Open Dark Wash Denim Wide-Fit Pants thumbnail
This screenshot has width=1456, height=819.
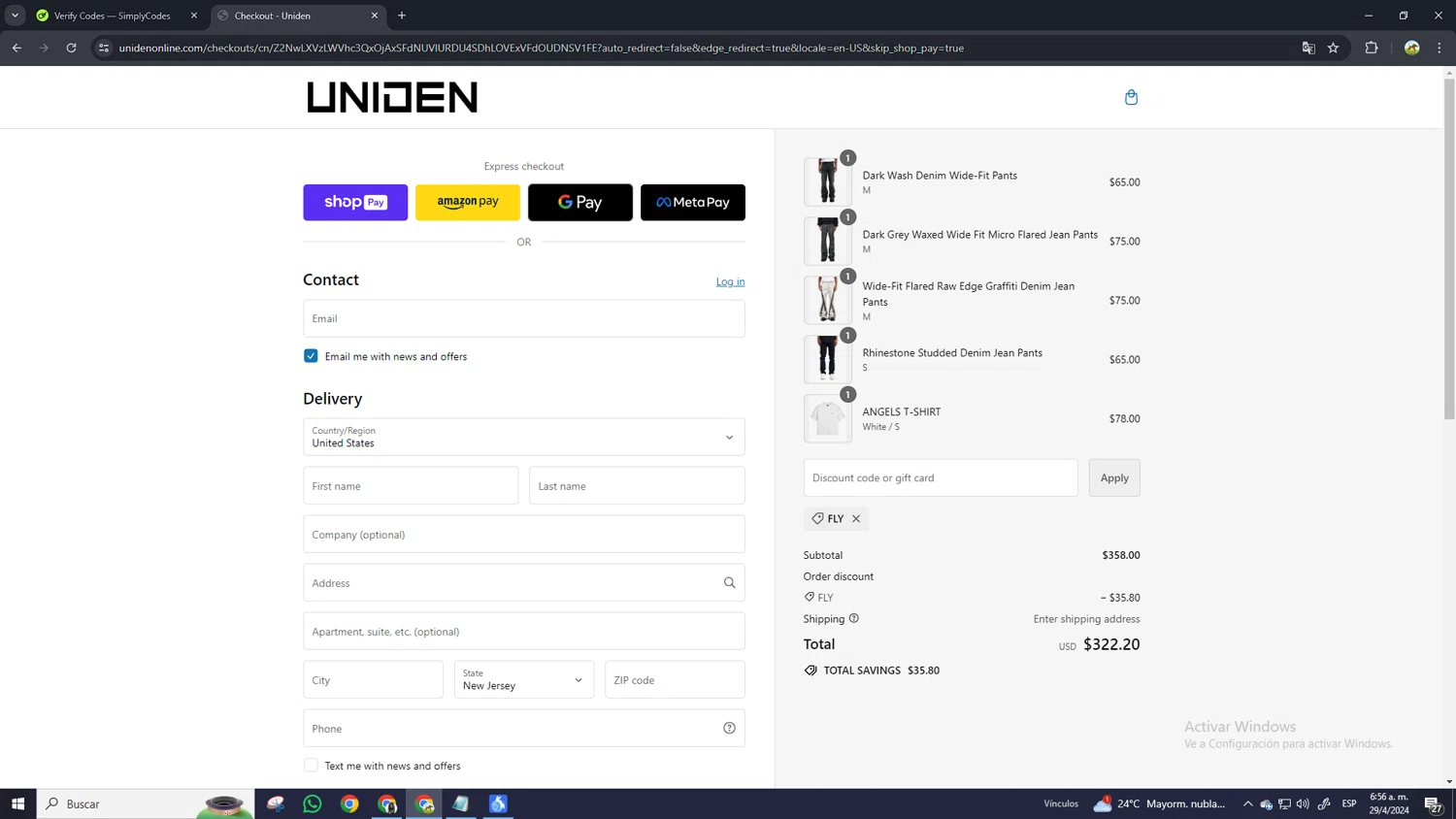click(x=828, y=181)
